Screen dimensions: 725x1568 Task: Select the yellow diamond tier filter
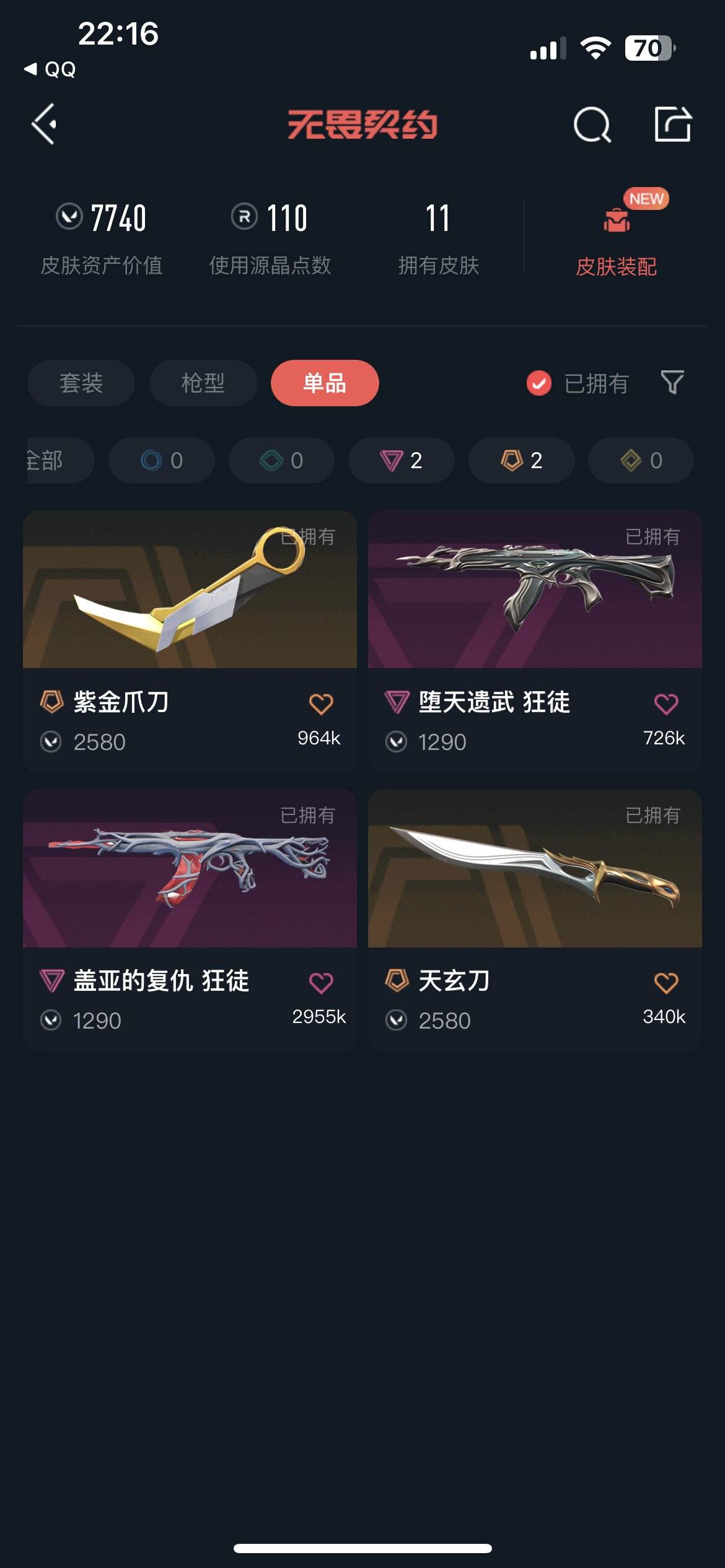click(641, 460)
